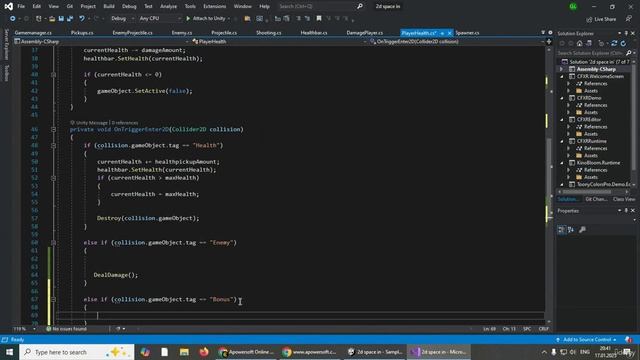Image resolution: width=640 pixels, height=360 pixels.
Task: Switch to Unity '2d space in - Sampl...' taskbar window
Action: [375, 352]
